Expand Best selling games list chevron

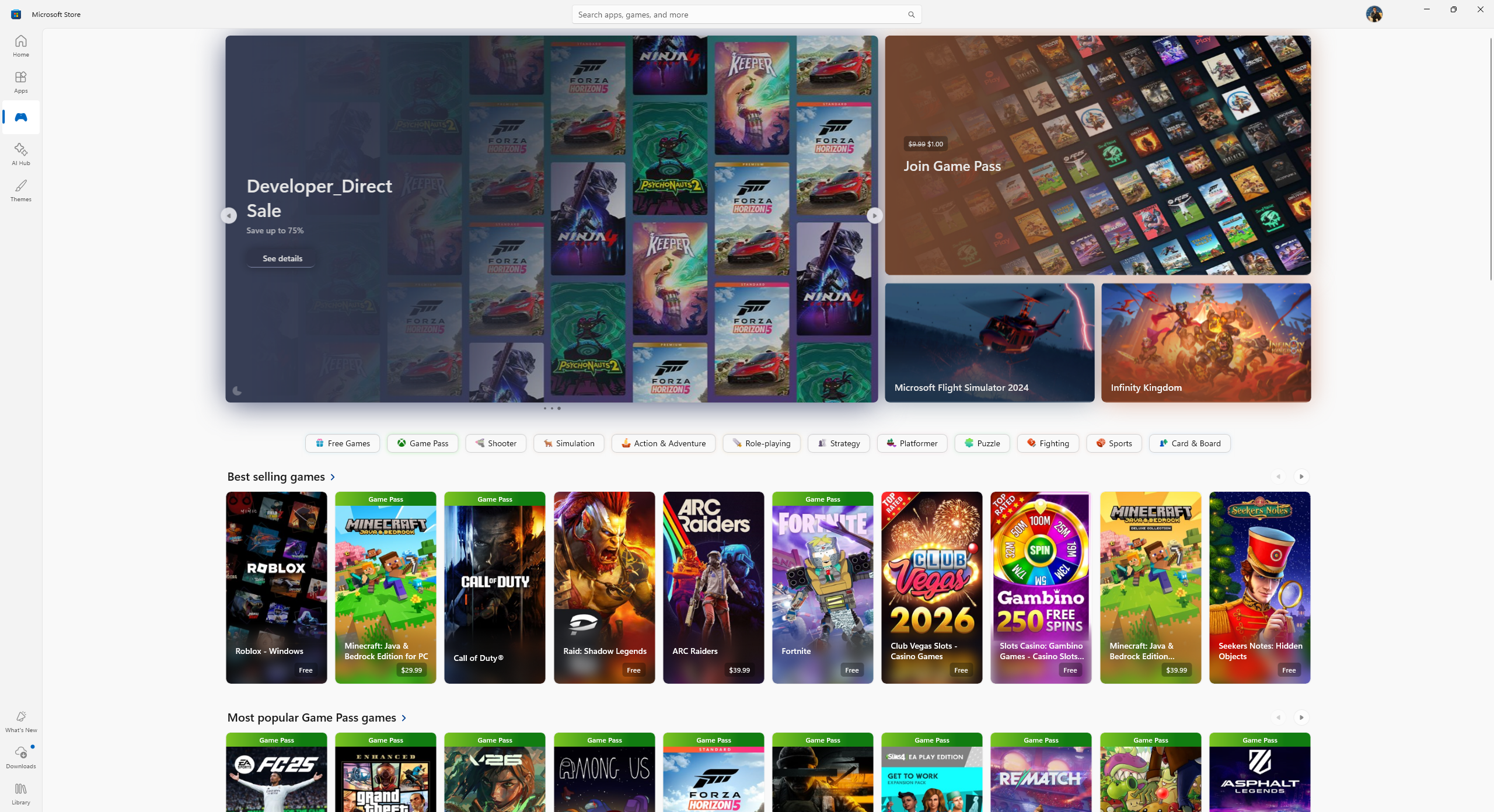coord(333,477)
